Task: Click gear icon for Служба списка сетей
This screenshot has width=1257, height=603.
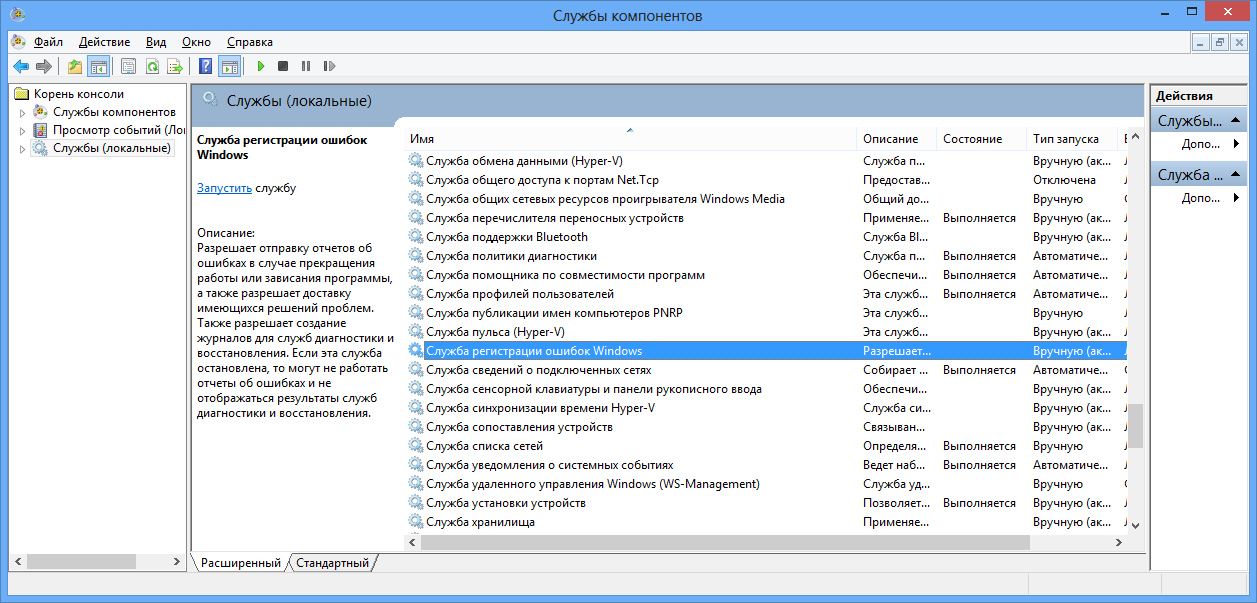Action: 416,446
